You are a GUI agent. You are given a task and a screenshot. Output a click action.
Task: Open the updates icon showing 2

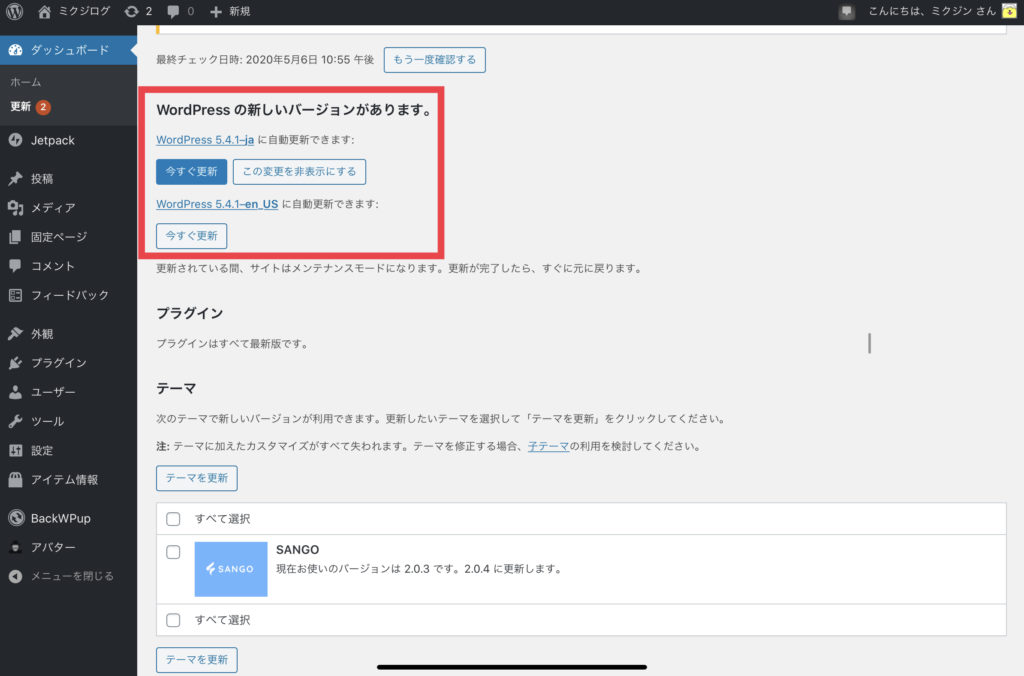pyautogui.click(x=131, y=11)
